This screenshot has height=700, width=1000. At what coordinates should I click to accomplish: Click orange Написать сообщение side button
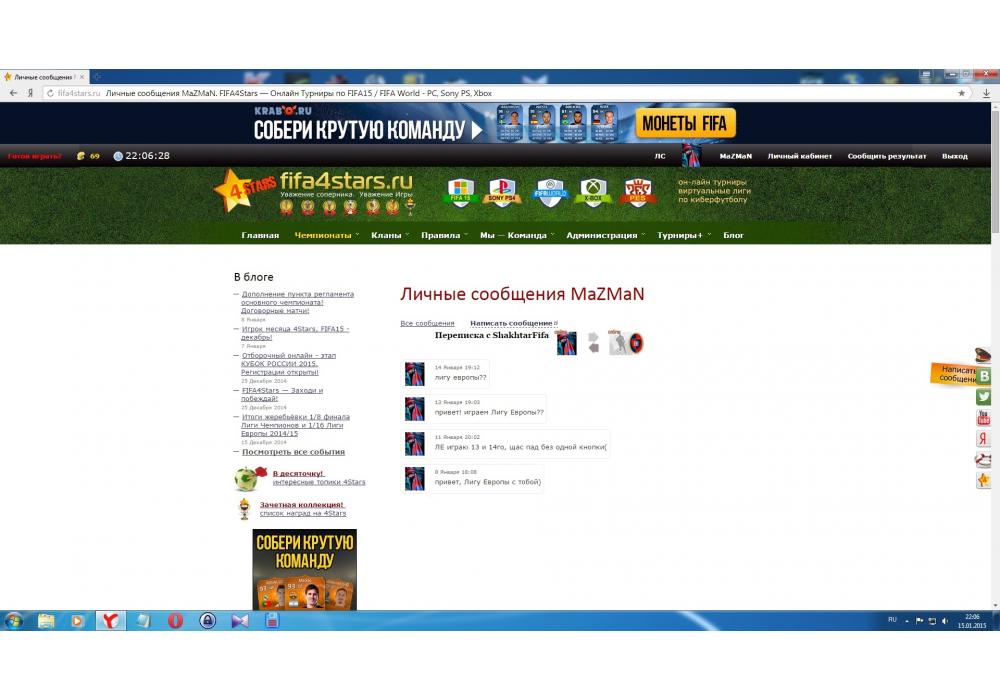(954, 374)
